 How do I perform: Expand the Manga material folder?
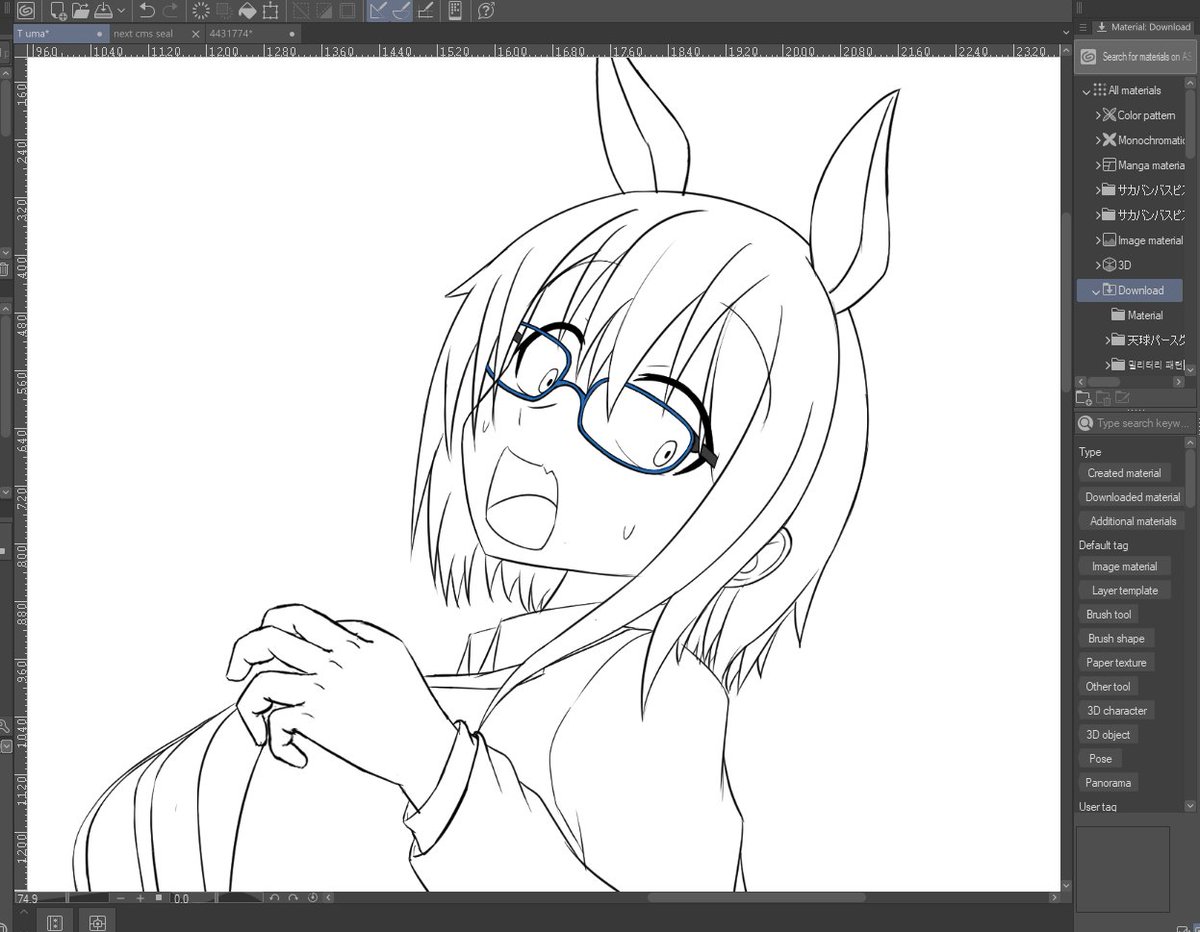[x=1098, y=166]
